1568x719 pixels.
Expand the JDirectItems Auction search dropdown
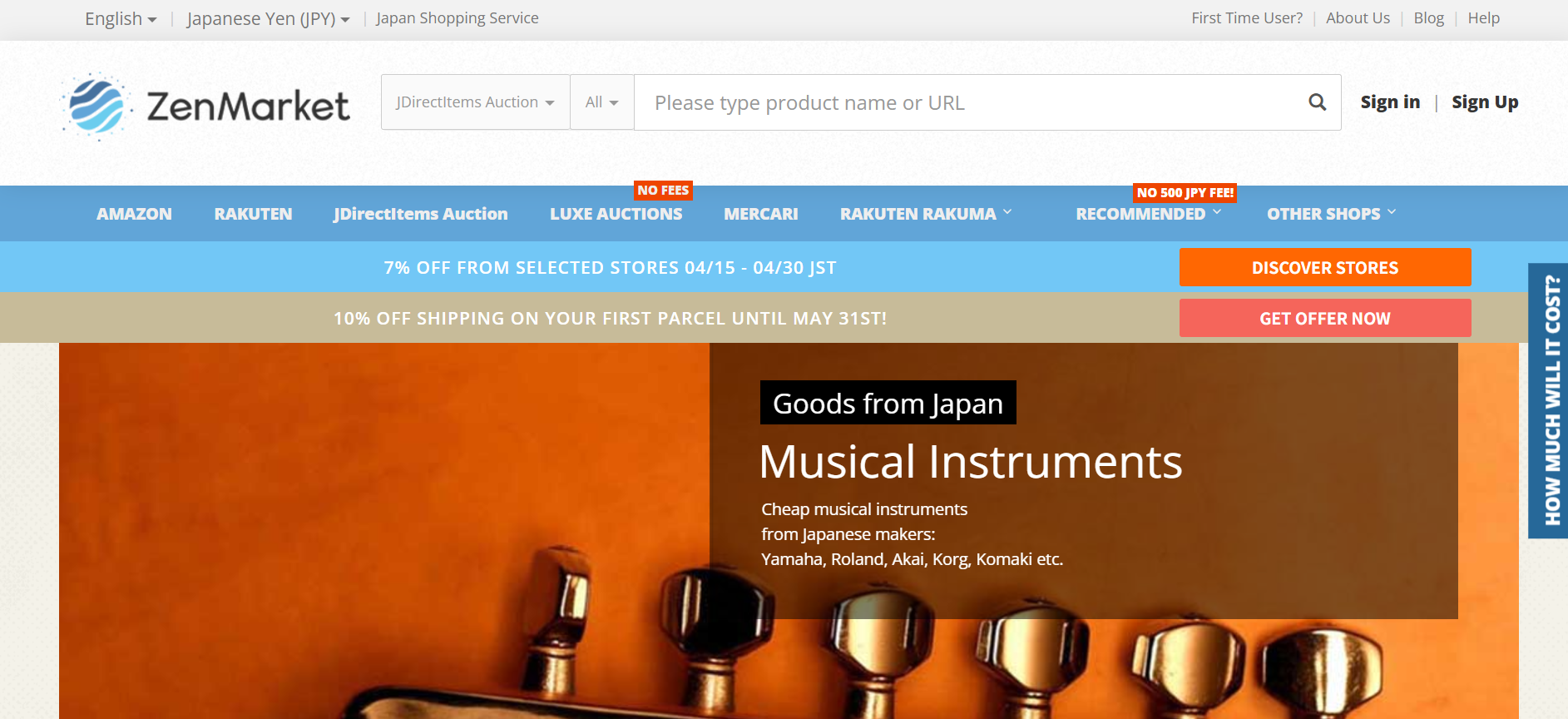point(475,102)
